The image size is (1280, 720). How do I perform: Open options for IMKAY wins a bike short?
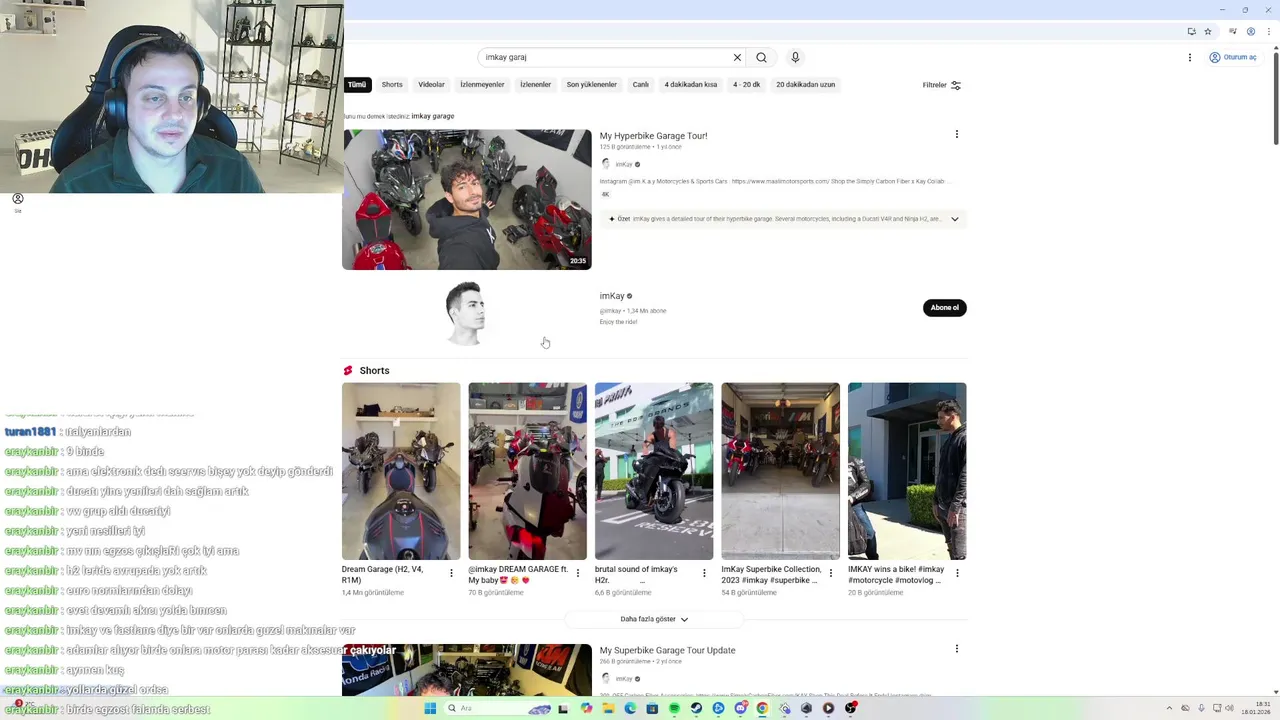pos(957,573)
